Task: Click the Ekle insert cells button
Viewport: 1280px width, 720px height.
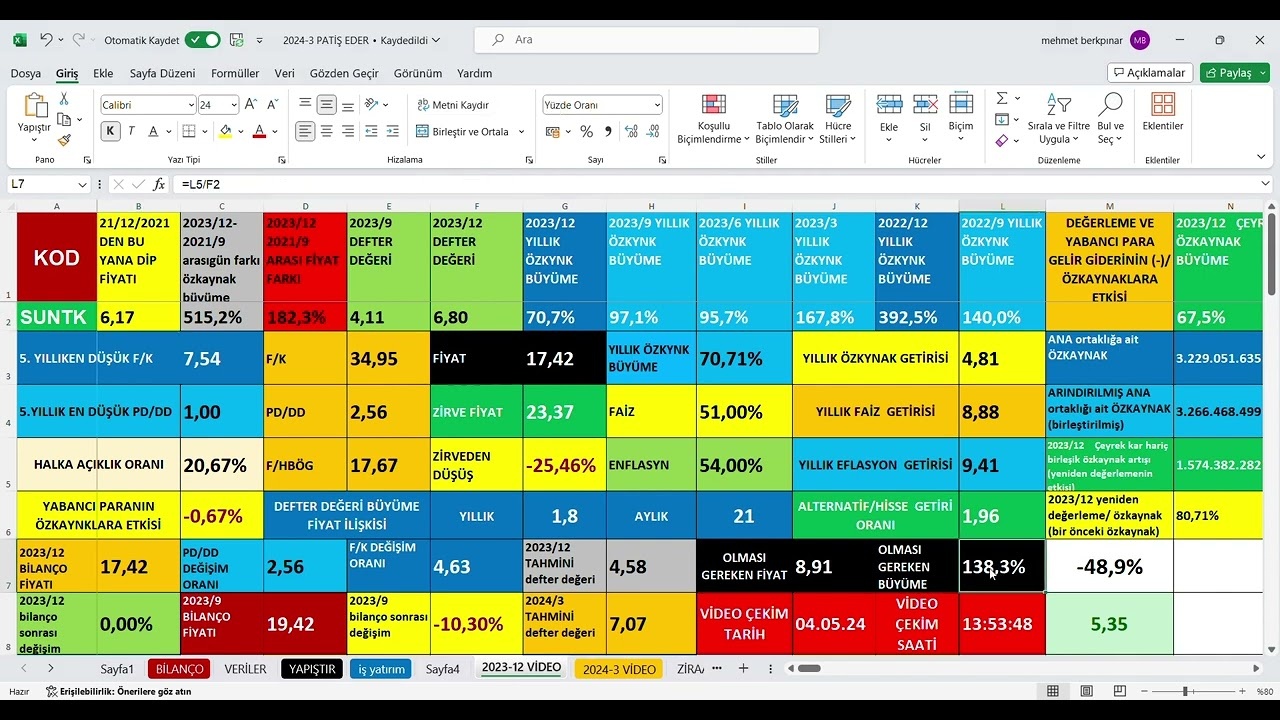Action: (x=889, y=118)
